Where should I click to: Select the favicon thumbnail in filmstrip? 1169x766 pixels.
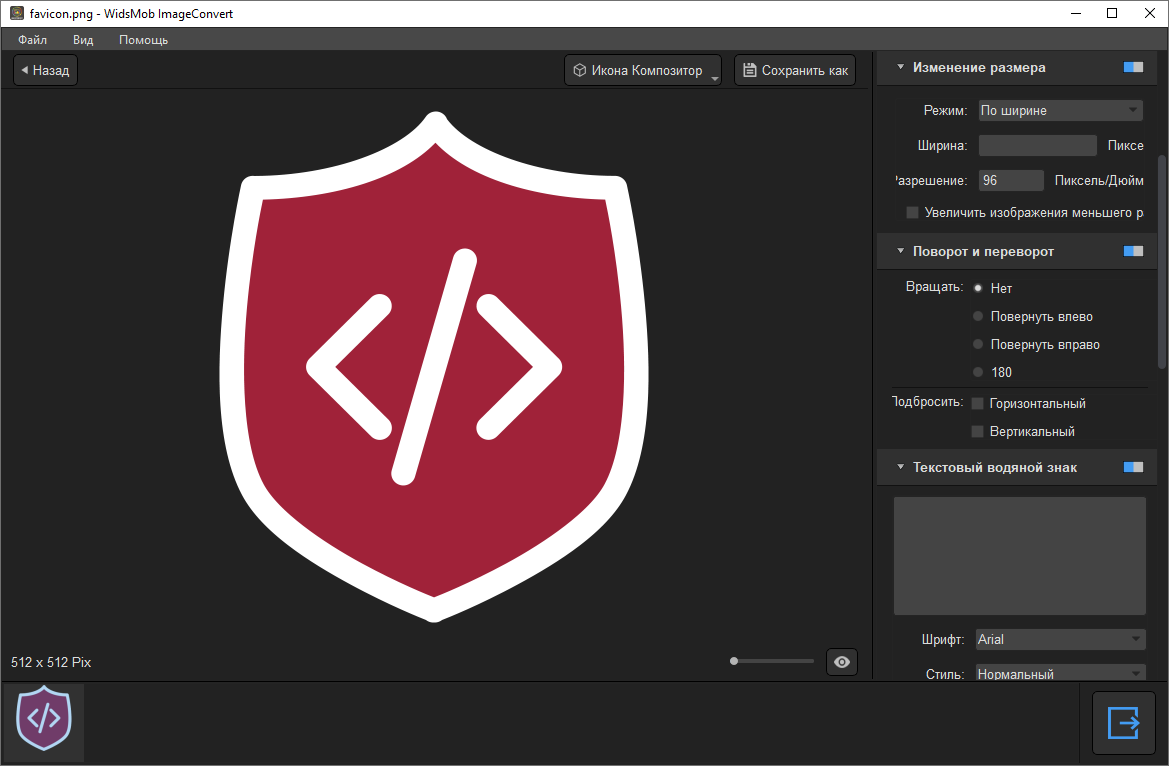(x=44, y=718)
